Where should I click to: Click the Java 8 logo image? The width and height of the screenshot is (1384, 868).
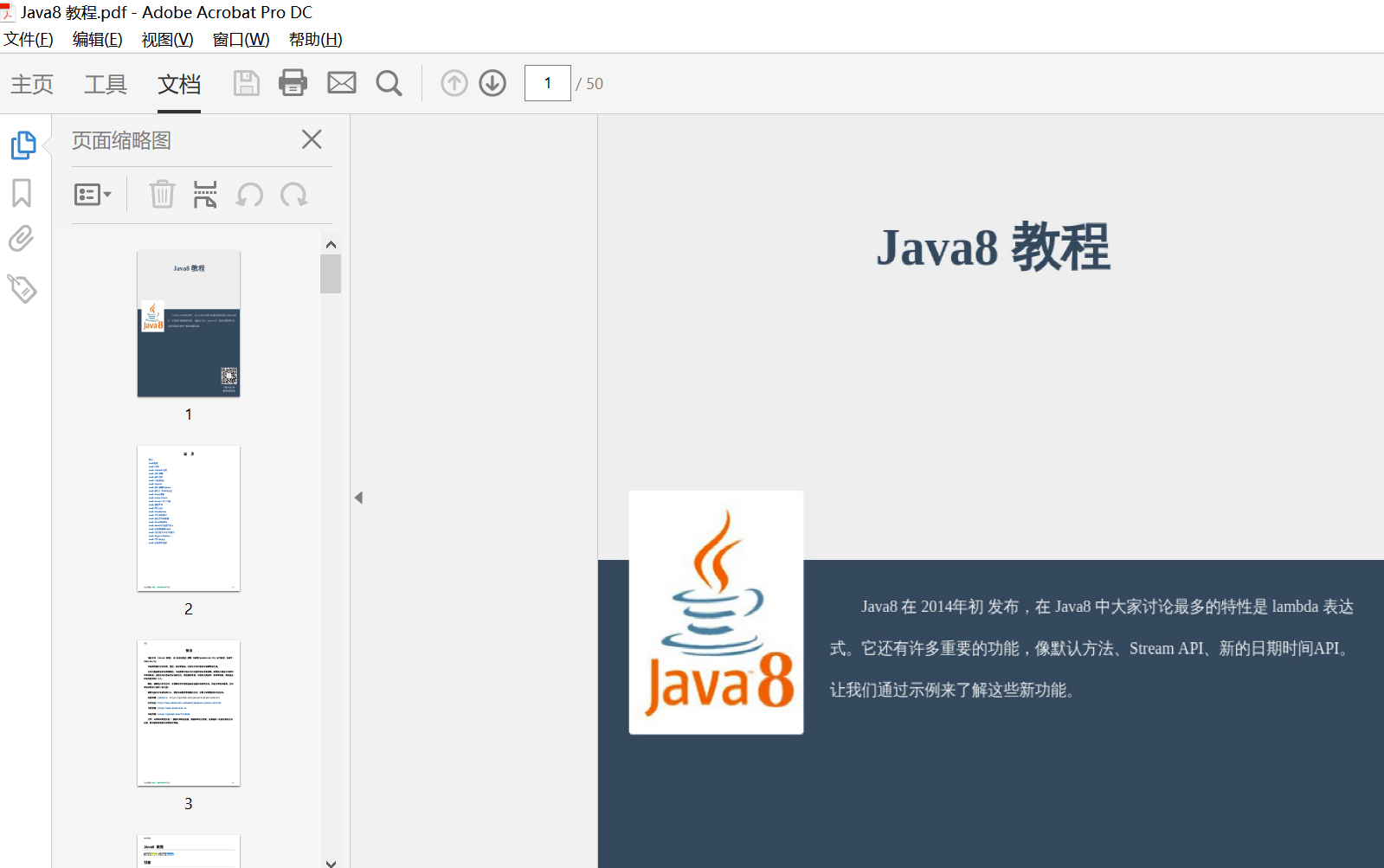coord(717,613)
